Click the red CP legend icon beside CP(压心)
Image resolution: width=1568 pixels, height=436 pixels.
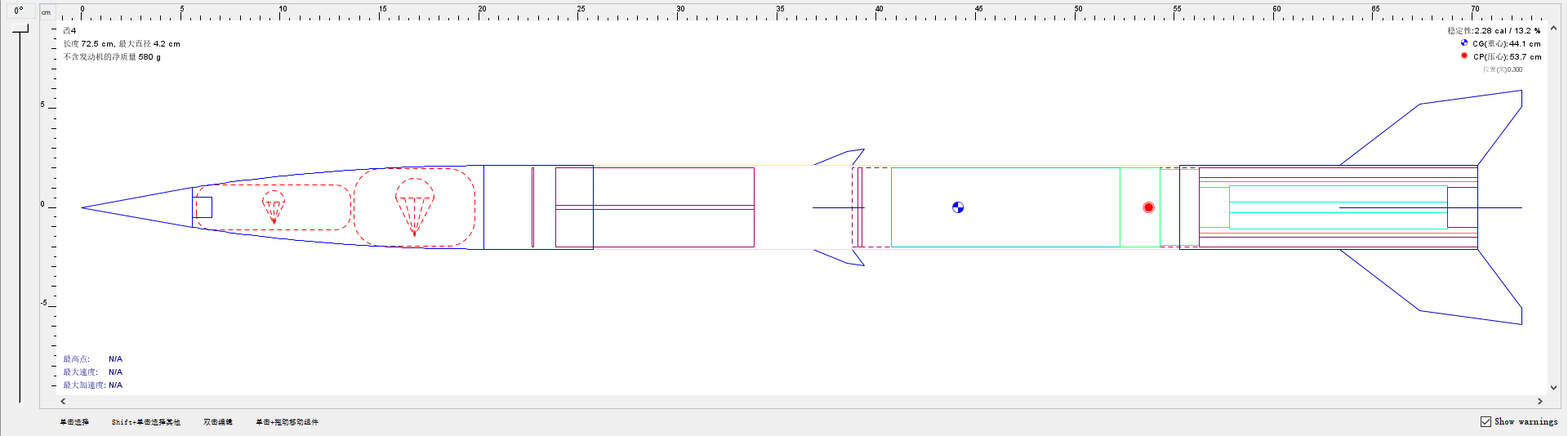tap(1464, 56)
